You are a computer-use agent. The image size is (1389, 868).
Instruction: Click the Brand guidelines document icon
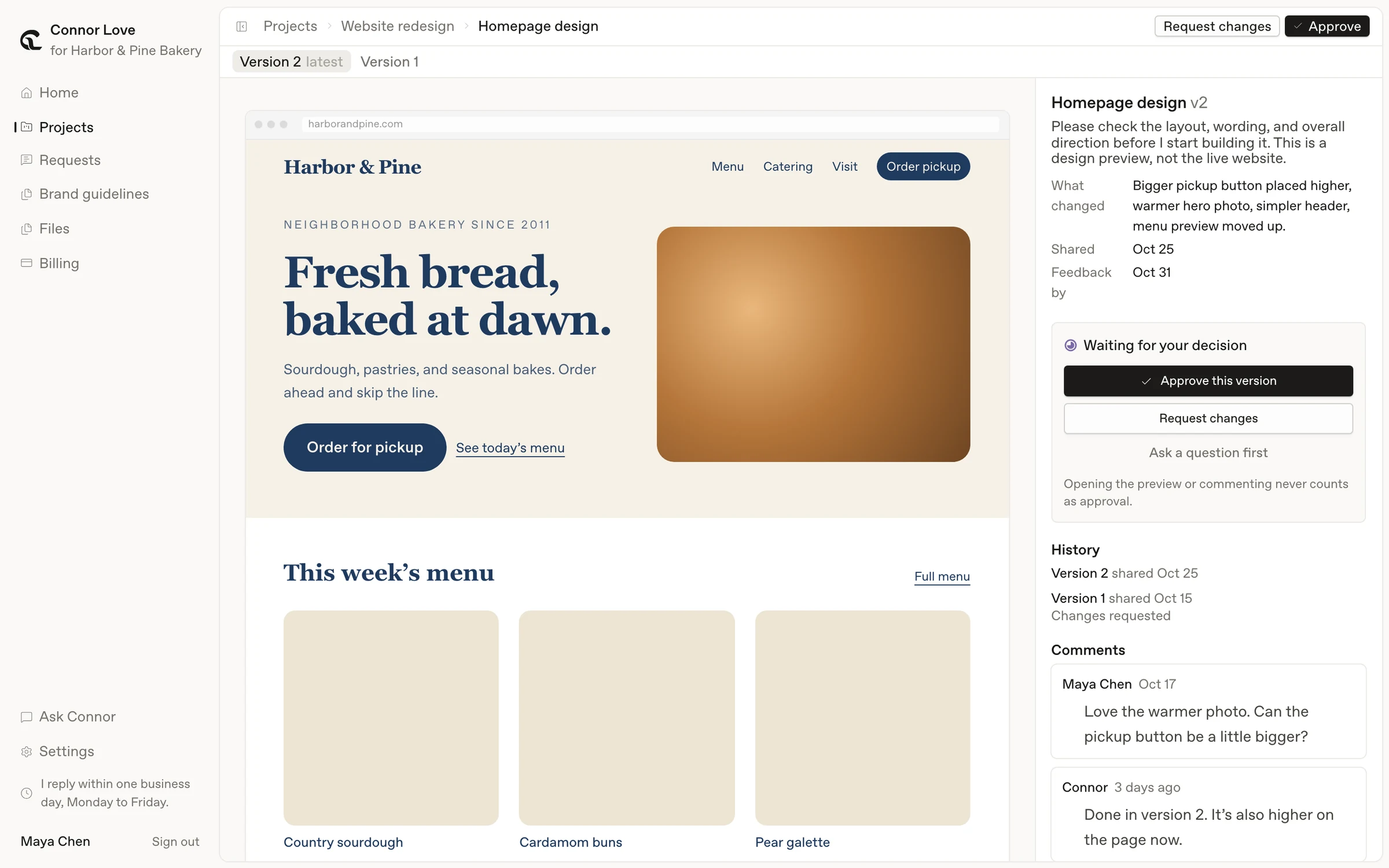coord(27,194)
